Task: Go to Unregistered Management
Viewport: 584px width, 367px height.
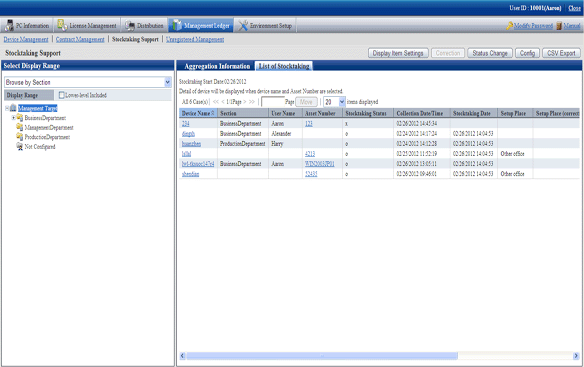Action: point(195,39)
